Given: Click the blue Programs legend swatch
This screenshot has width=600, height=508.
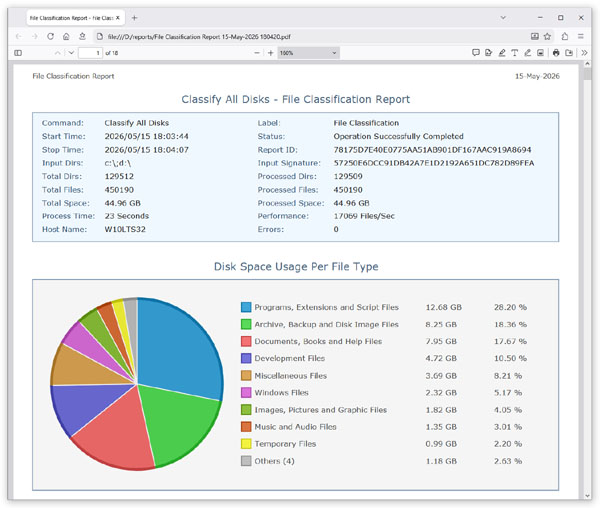Looking at the screenshot, I should (x=246, y=307).
